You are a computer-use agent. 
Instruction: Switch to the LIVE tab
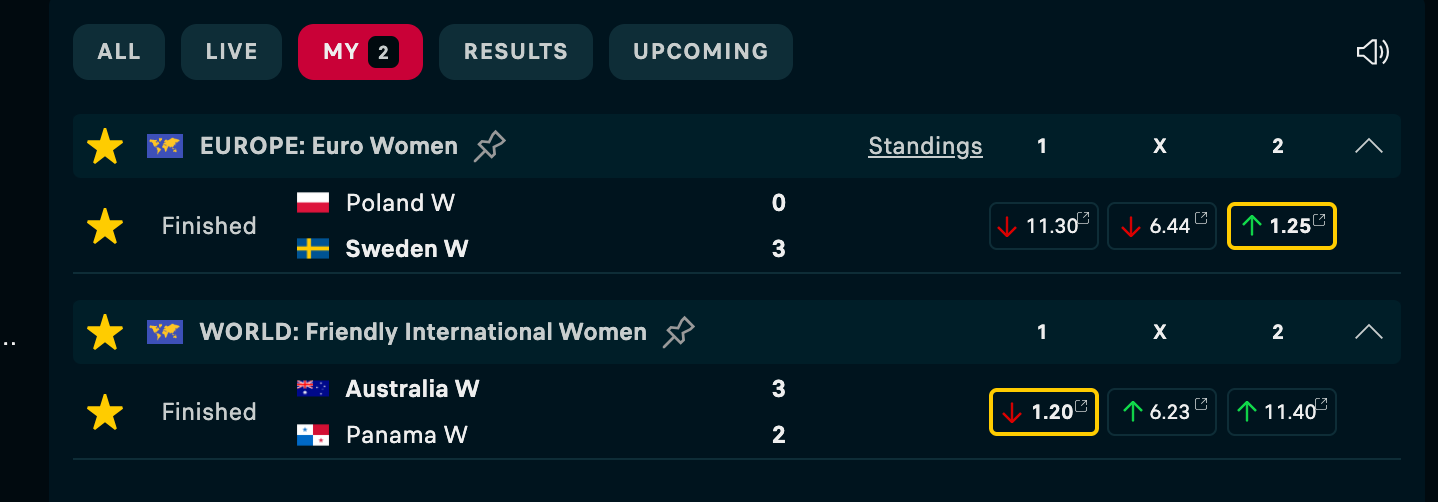click(231, 52)
